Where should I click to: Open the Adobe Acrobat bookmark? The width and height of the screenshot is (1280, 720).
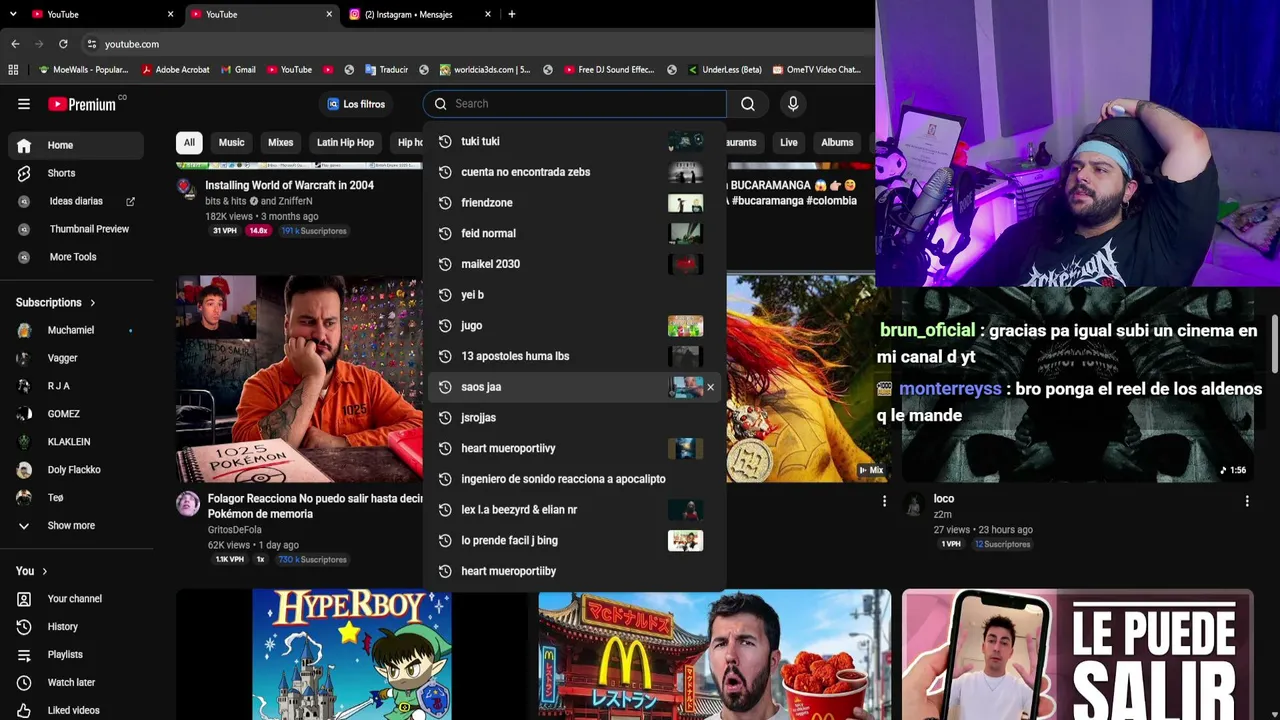(x=176, y=70)
